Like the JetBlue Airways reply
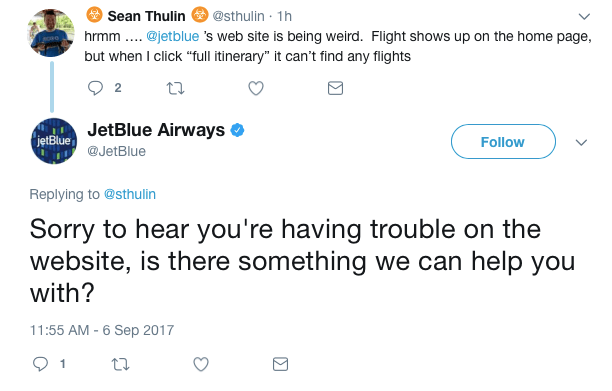 coord(201,364)
